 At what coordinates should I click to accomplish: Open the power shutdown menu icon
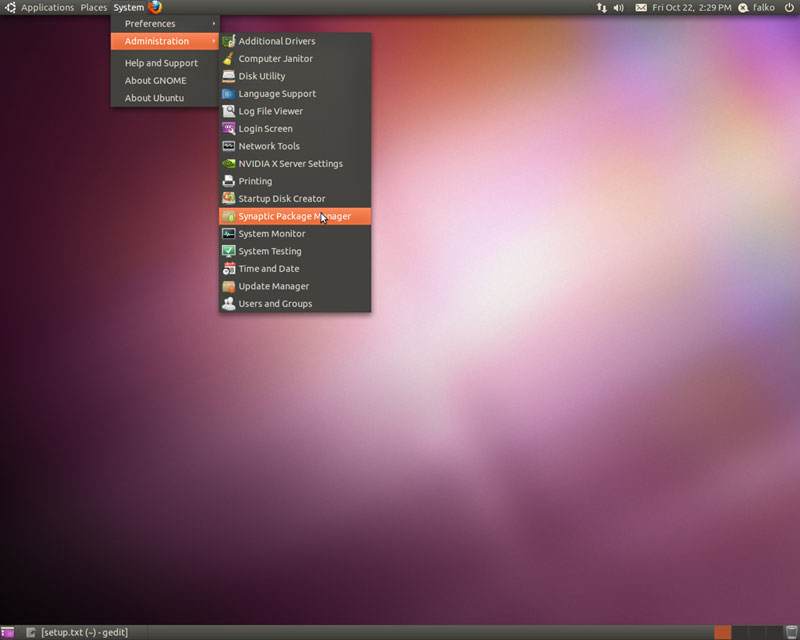pyautogui.click(x=789, y=7)
